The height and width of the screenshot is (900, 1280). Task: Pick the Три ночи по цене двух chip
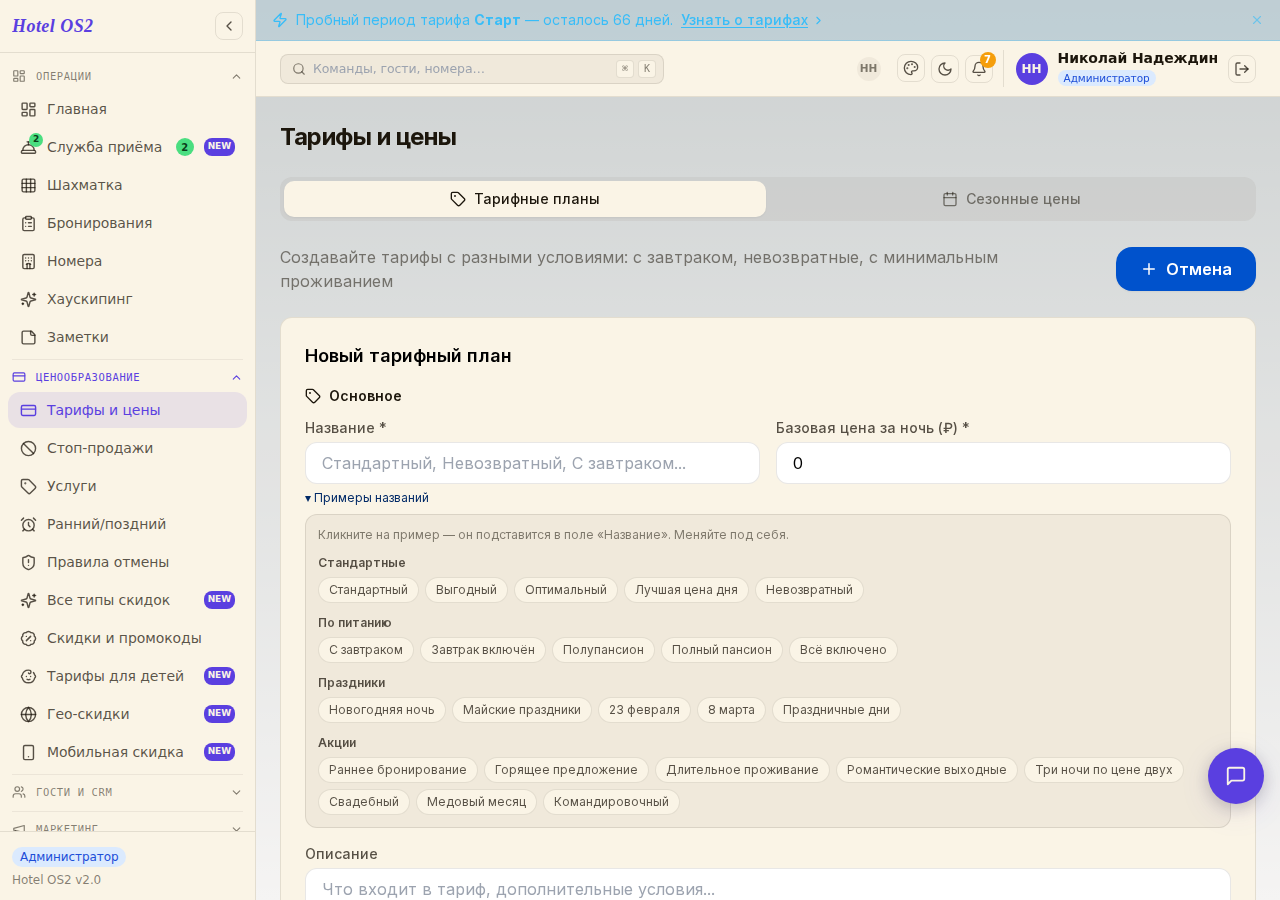1104,770
